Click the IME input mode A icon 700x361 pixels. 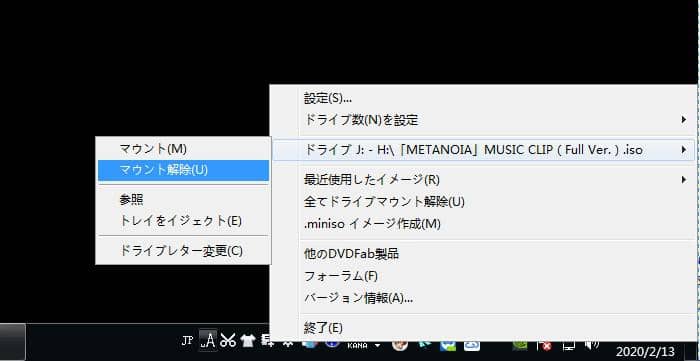208,341
